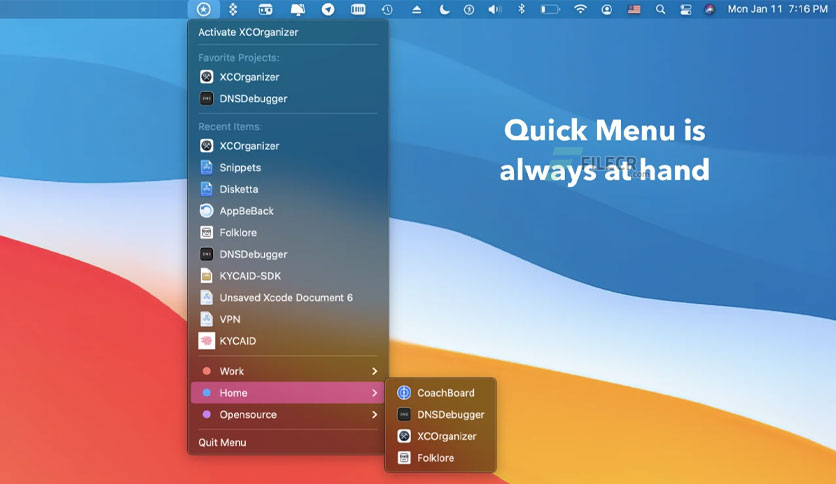Click the Bluetooth menu bar icon

[522, 9]
